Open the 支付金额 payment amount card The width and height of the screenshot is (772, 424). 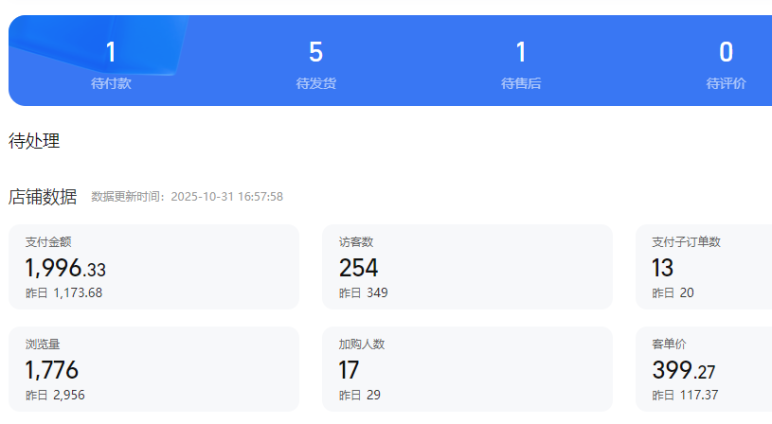(154, 266)
